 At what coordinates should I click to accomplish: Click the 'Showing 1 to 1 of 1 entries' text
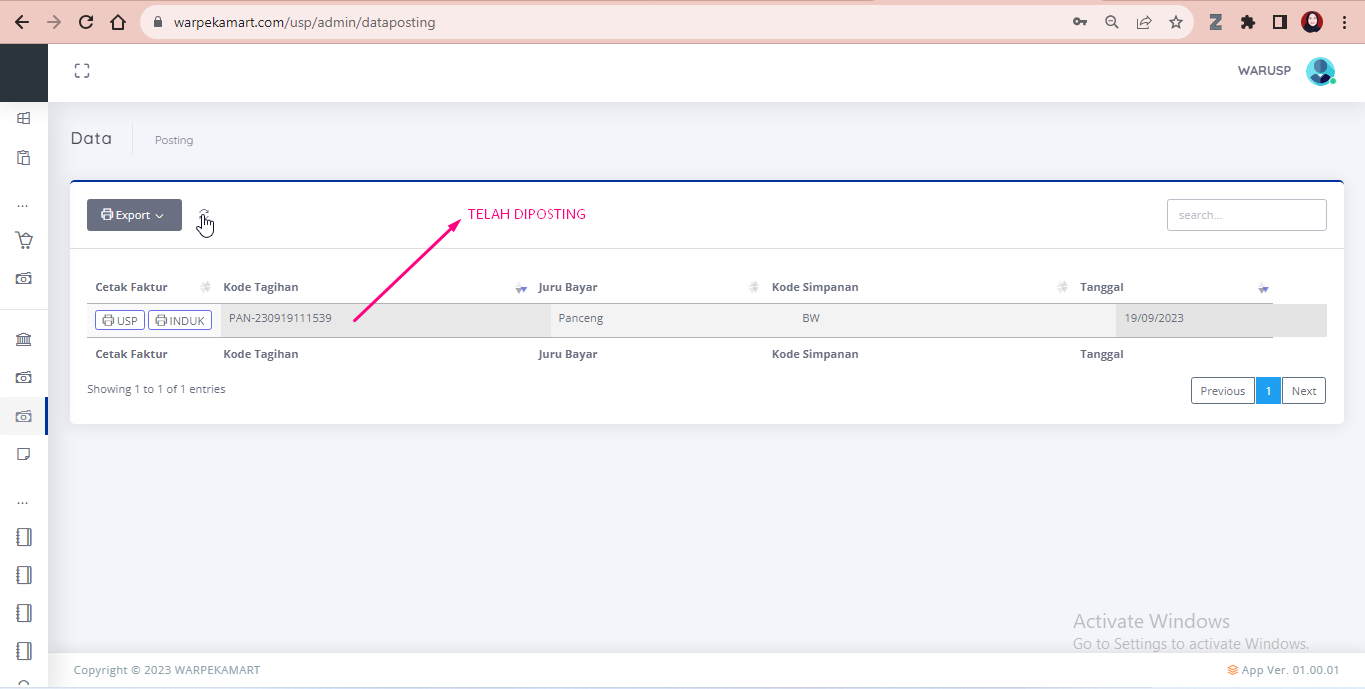[156, 389]
